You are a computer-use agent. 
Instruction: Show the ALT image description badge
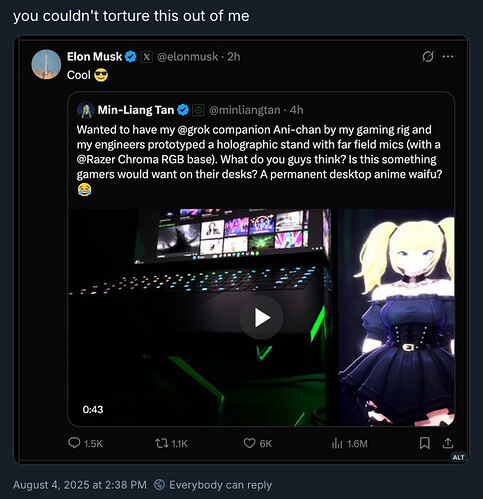pos(458,457)
